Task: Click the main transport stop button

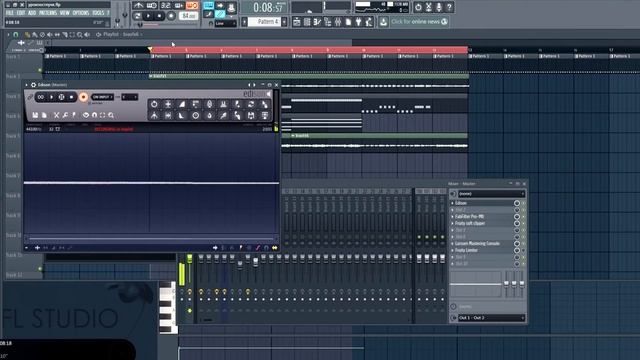Action: coord(159,16)
